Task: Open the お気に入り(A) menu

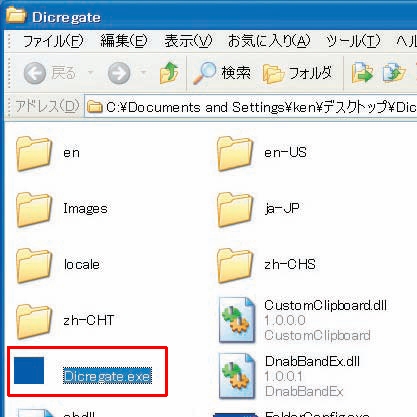Action: pos(269,41)
